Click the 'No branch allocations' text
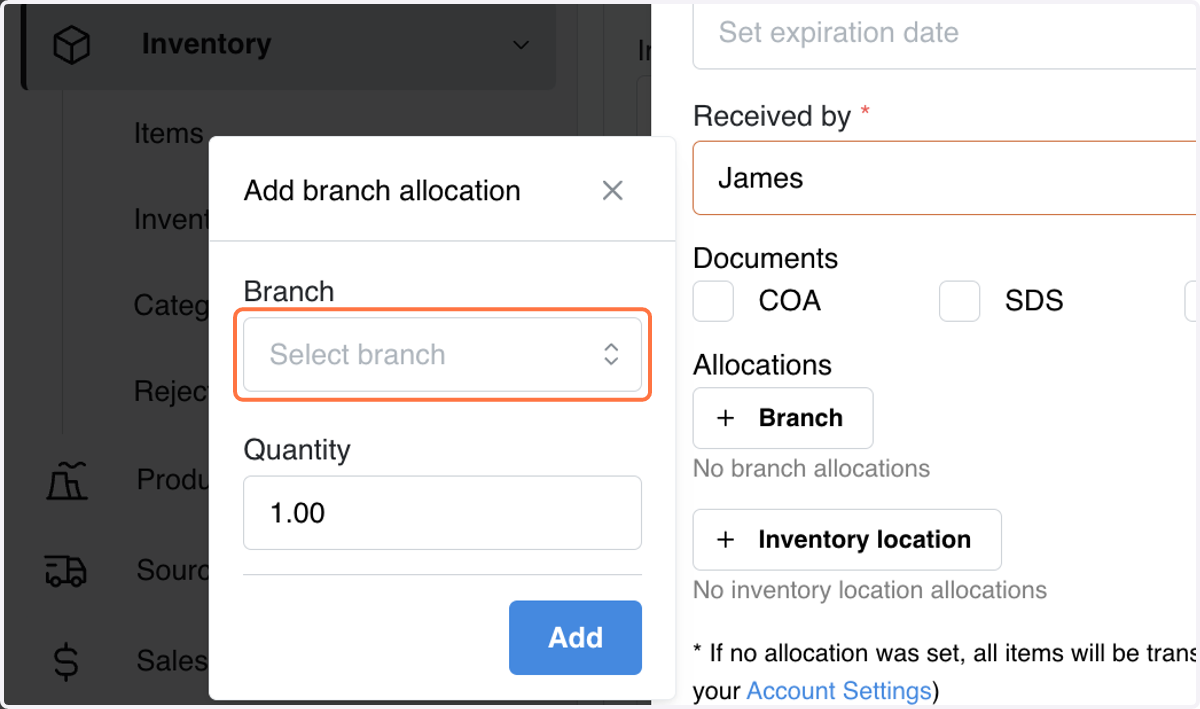Image resolution: width=1200 pixels, height=709 pixels. pos(811,469)
